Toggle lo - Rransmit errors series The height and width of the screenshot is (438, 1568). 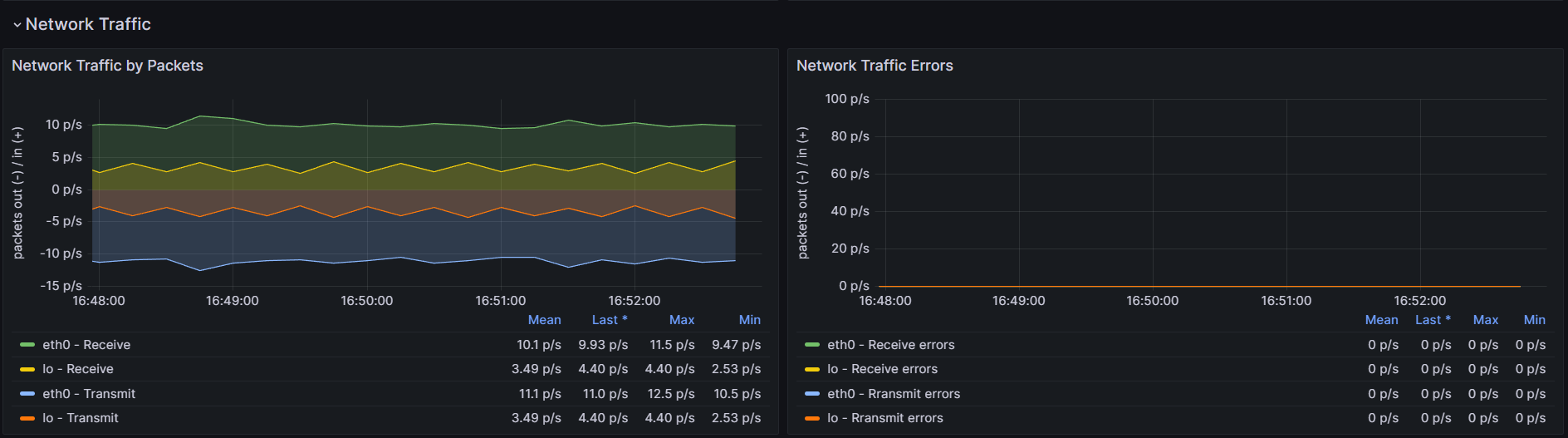(885, 418)
